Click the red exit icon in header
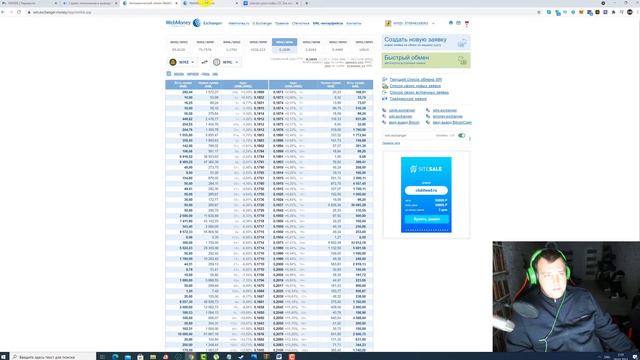This screenshot has width=640, height=360. [467, 23]
